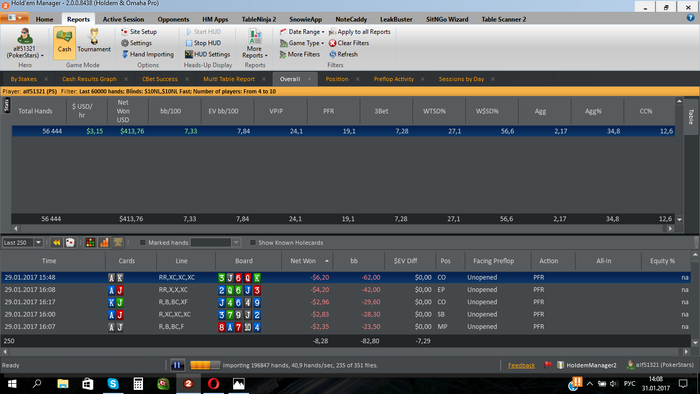Open Settings gear option
Screen dimensions: 700x394
tap(136, 43)
